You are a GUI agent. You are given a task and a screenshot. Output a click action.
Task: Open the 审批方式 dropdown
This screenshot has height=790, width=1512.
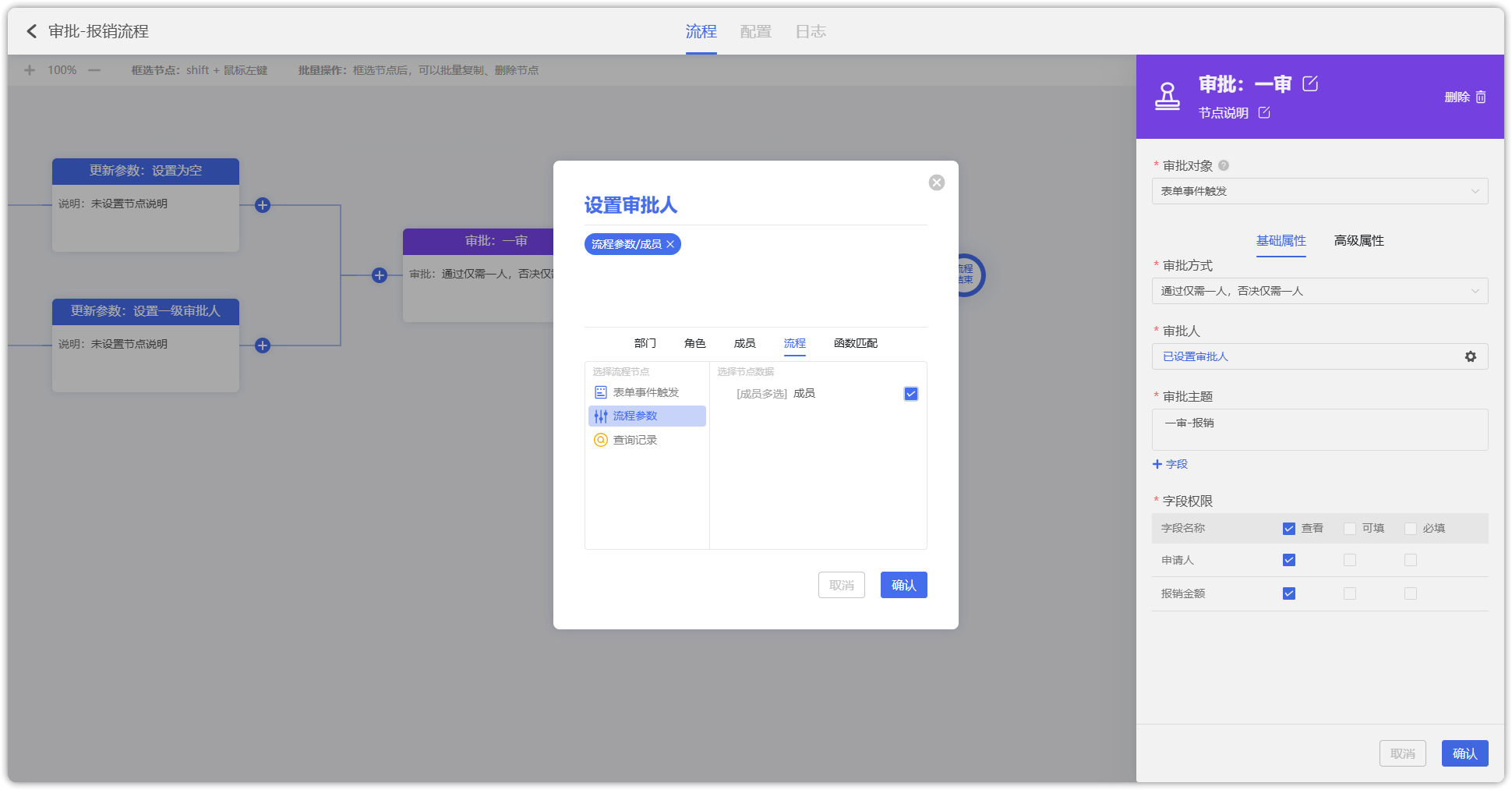(x=1319, y=291)
